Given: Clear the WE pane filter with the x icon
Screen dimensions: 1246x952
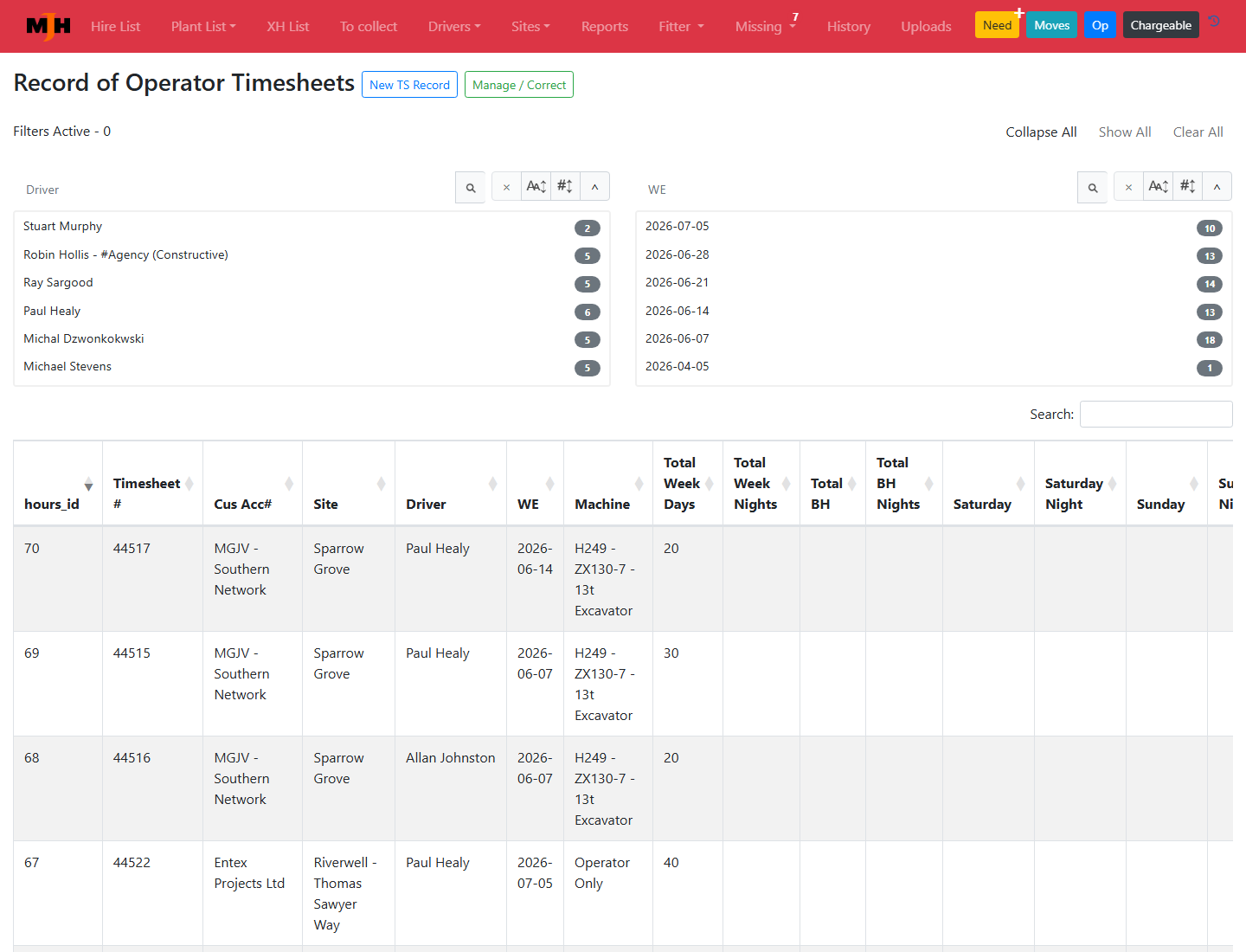Looking at the screenshot, I should (1129, 187).
